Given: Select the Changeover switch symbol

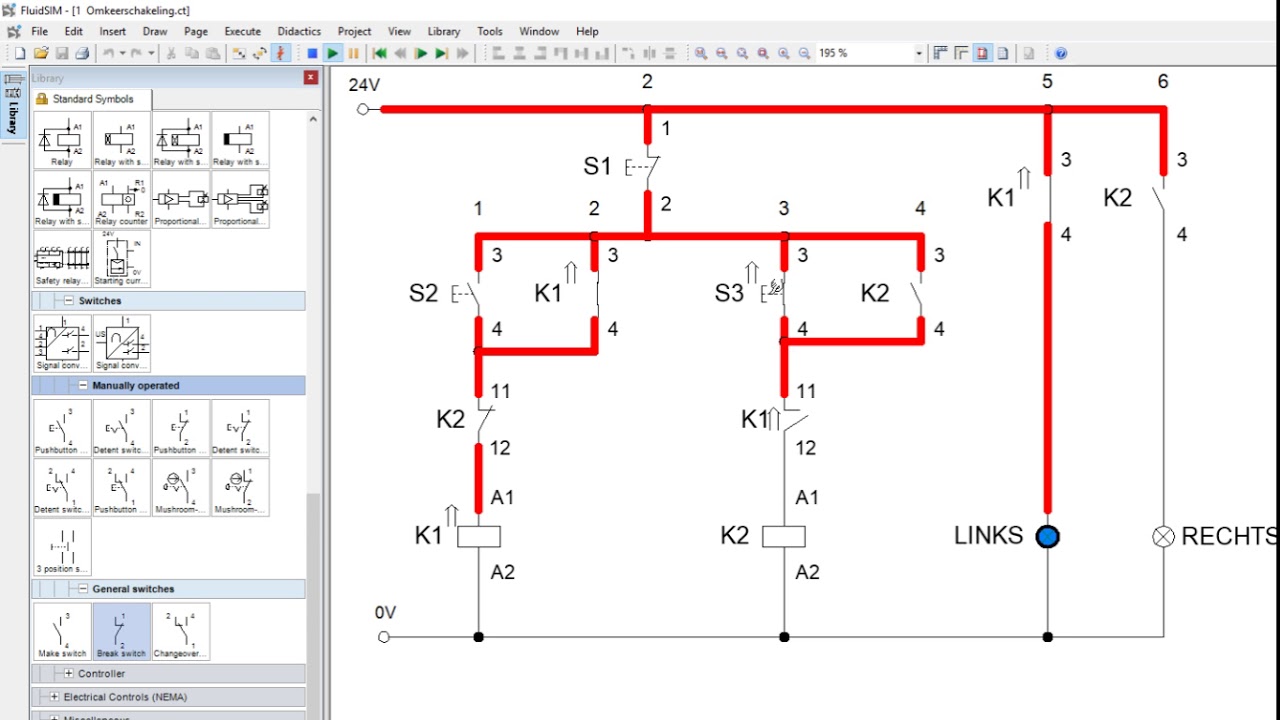Looking at the screenshot, I should tap(180, 632).
